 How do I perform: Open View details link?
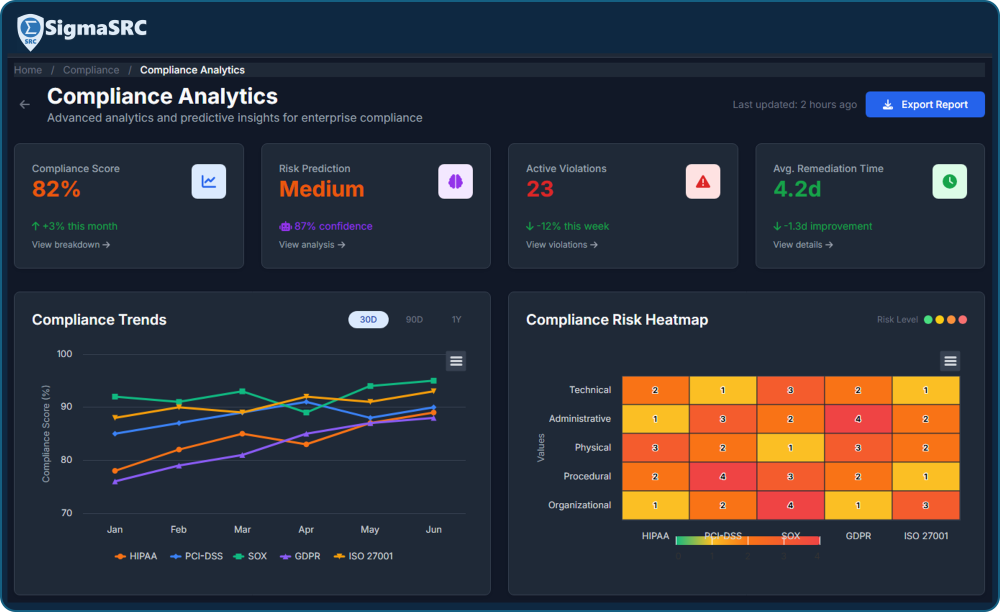pyautogui.click(x=803, y=245)
